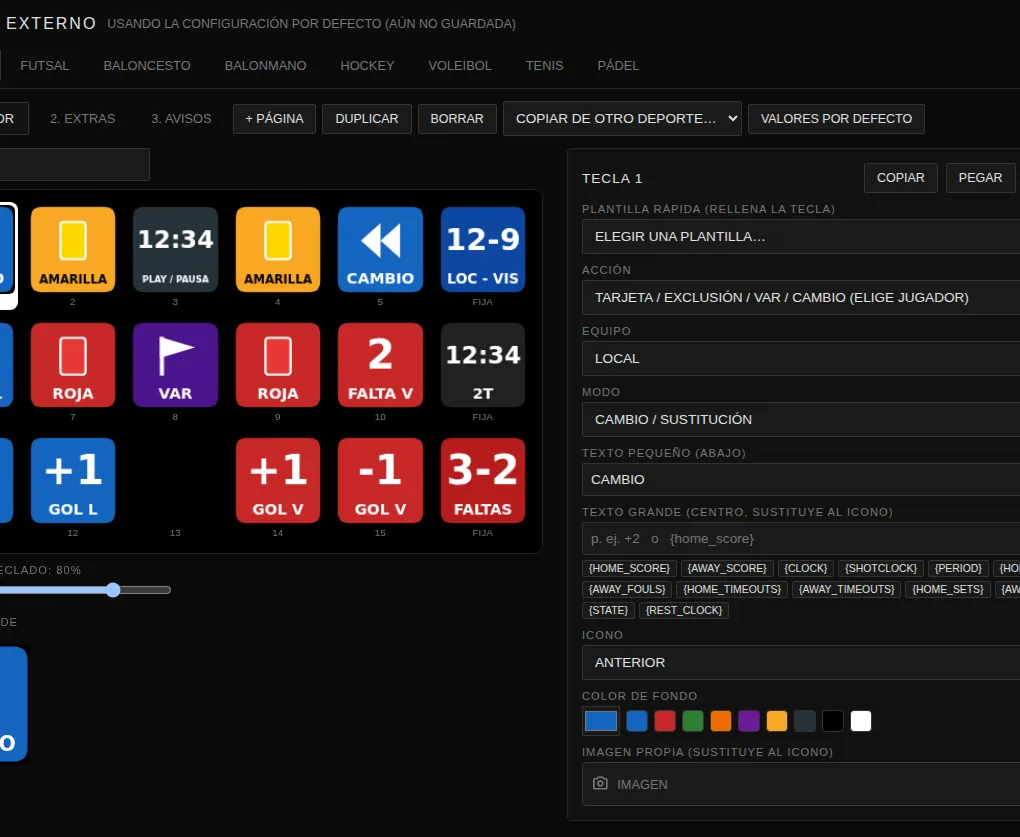Pick the red background color swatch

click(x=665, y=721)
